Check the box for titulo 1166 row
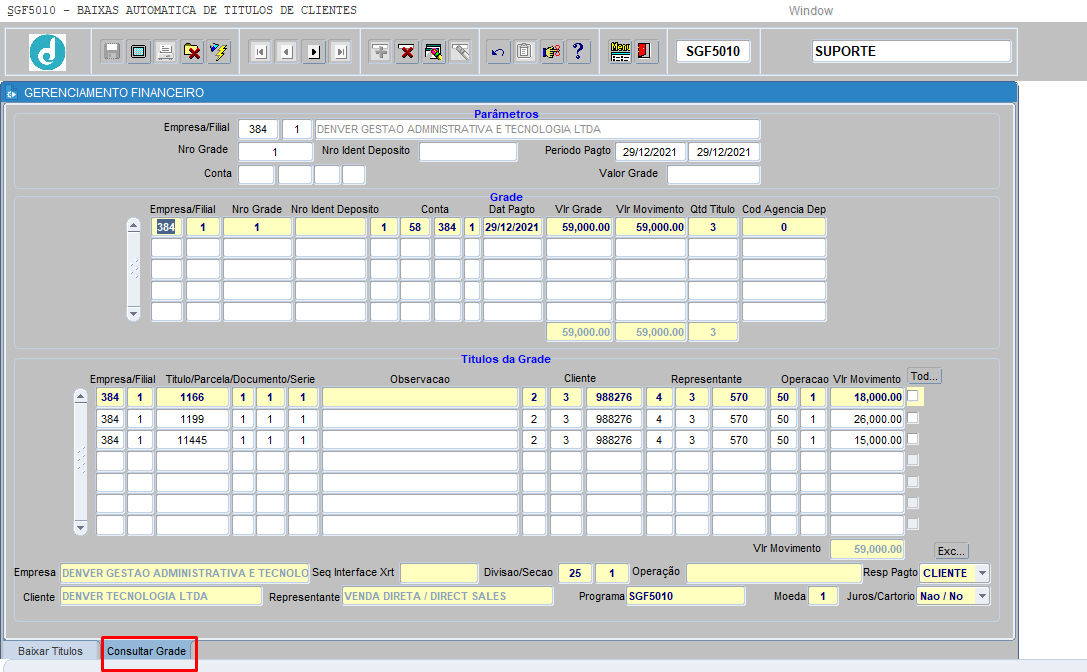 913,396
